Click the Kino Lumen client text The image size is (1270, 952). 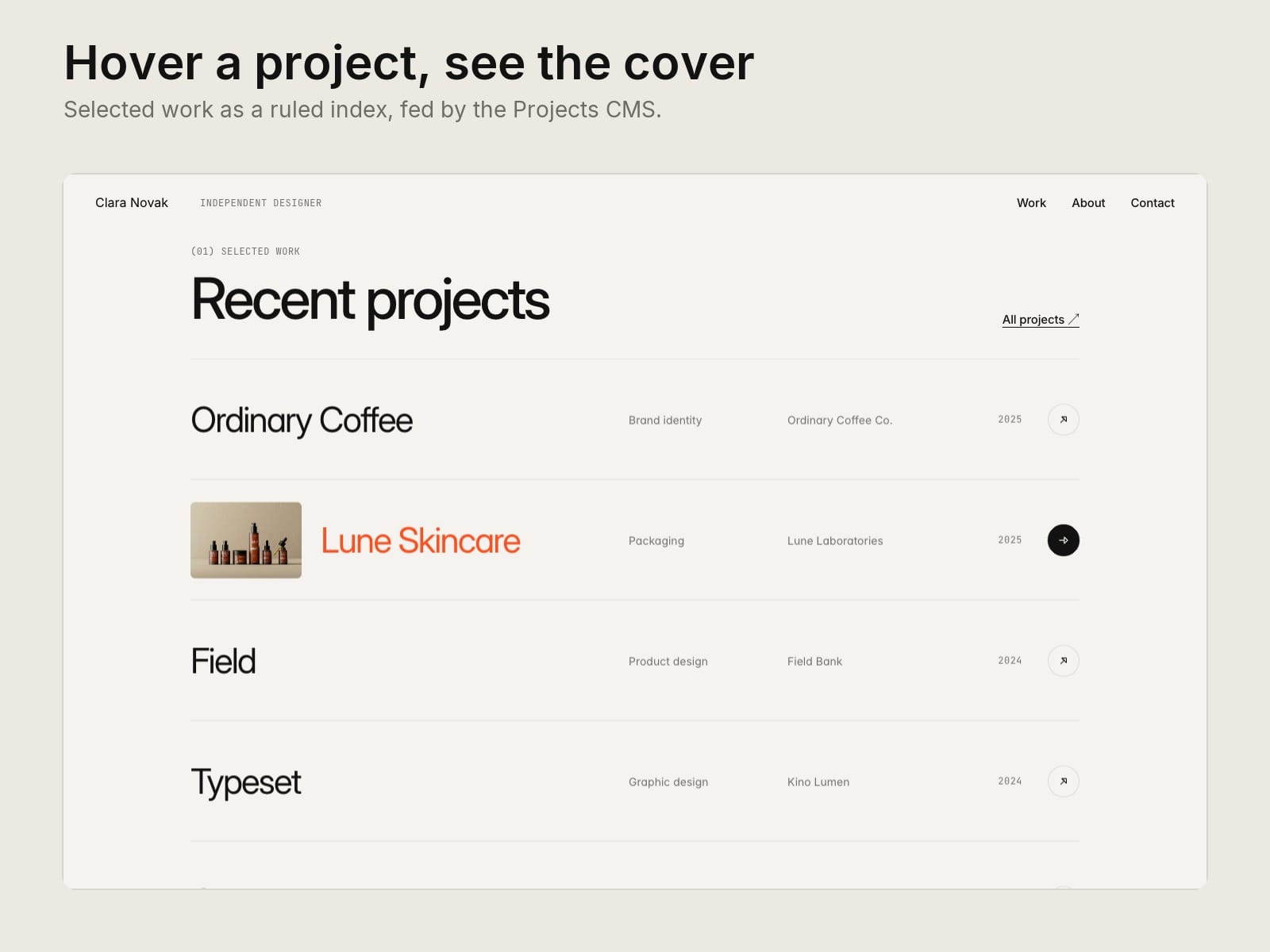coord(818,782)
